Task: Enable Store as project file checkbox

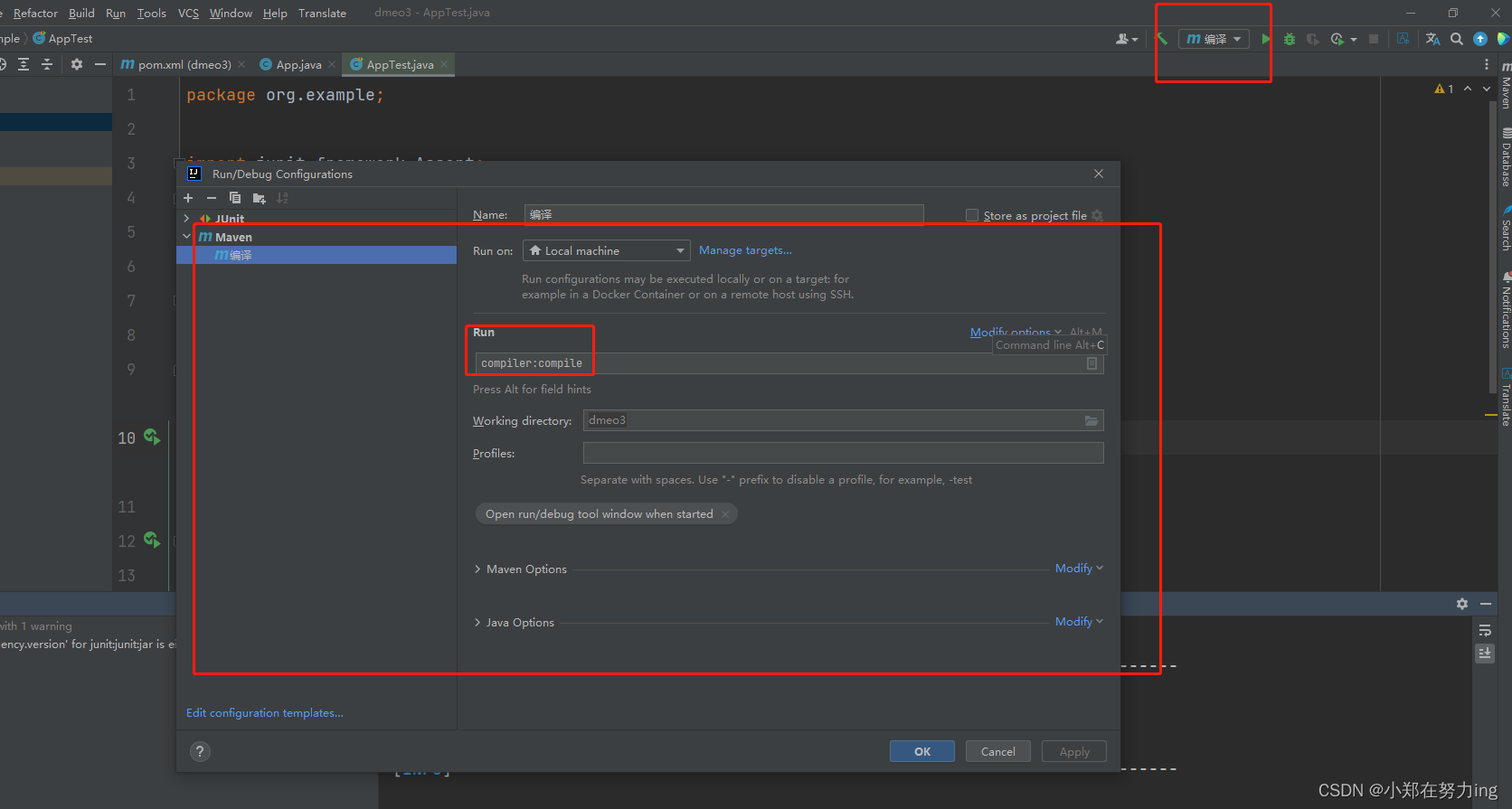Action: coord(972,216)
